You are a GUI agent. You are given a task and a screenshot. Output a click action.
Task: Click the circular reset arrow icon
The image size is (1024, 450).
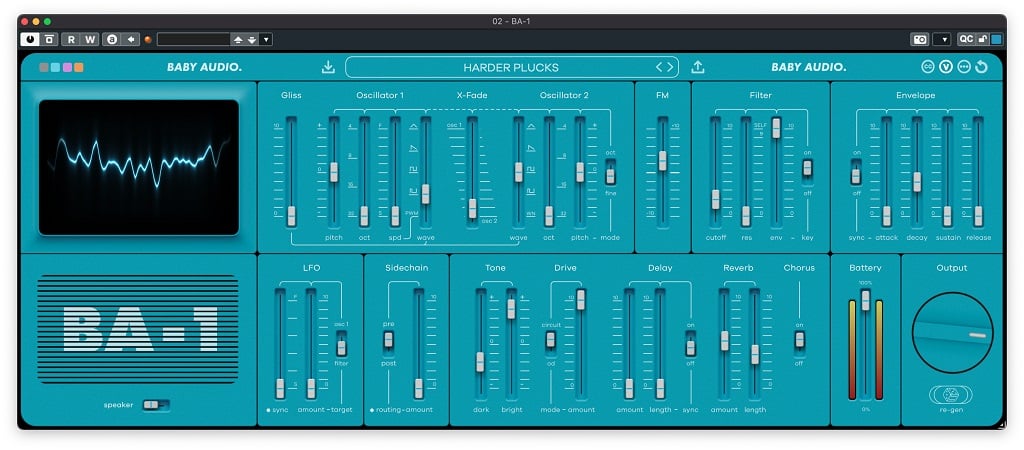coord(981,67)
